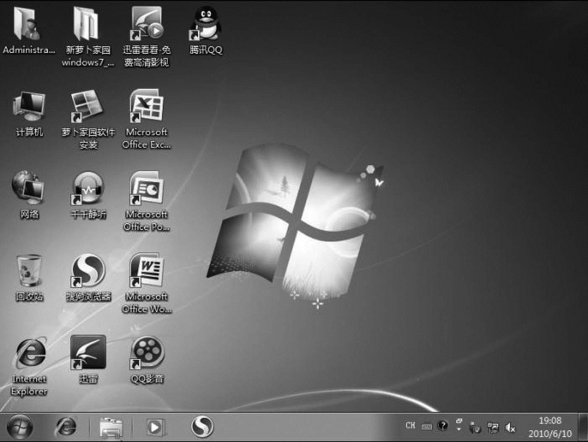The width and height of the screenshot is (588, 442).
Task: Open the file explorer taskbar icon
Action: [x=111, y=427]
